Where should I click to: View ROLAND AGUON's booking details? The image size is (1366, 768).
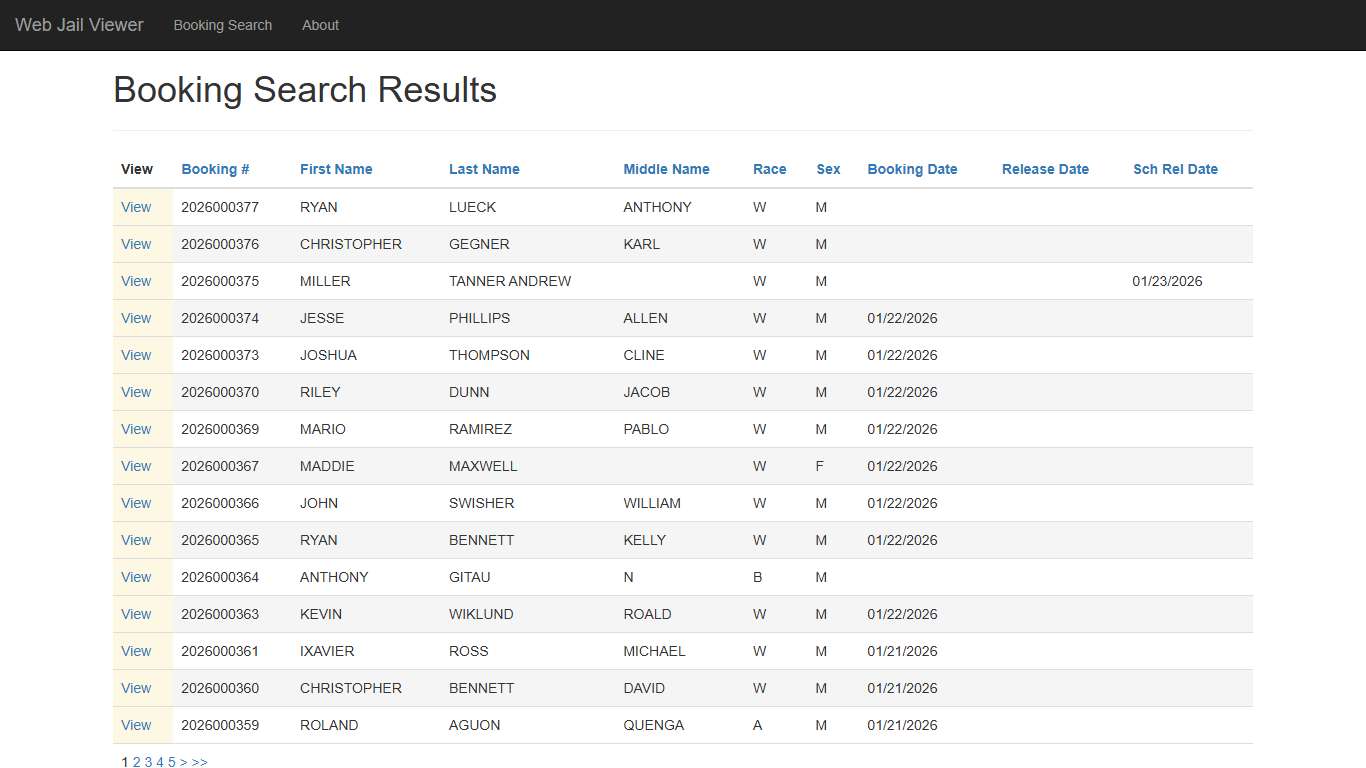tap(136, 725)
